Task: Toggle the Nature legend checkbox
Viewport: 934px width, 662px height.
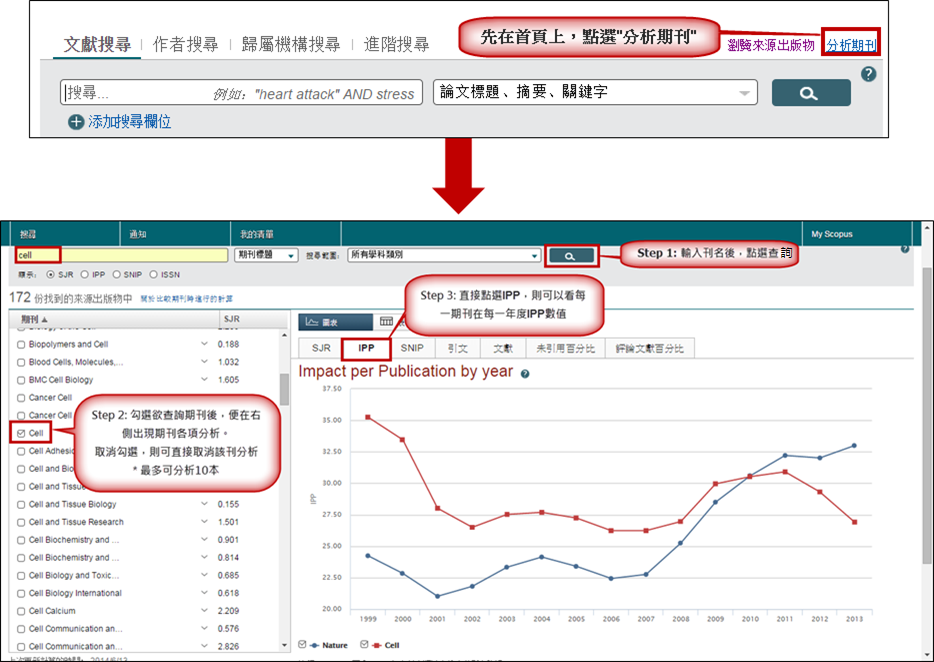Action: [x=302, y=645]
